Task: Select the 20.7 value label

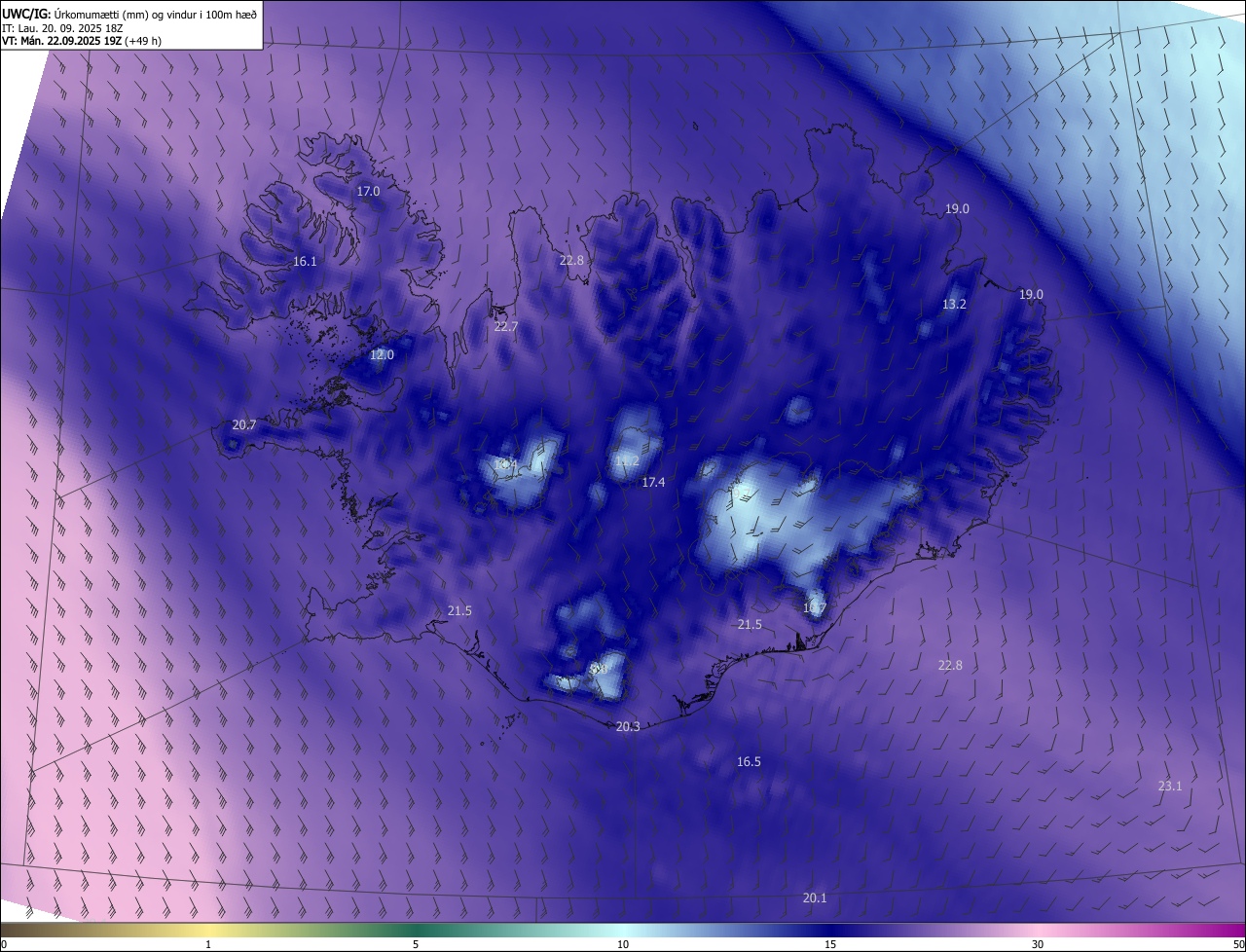Action: (244, 425)
